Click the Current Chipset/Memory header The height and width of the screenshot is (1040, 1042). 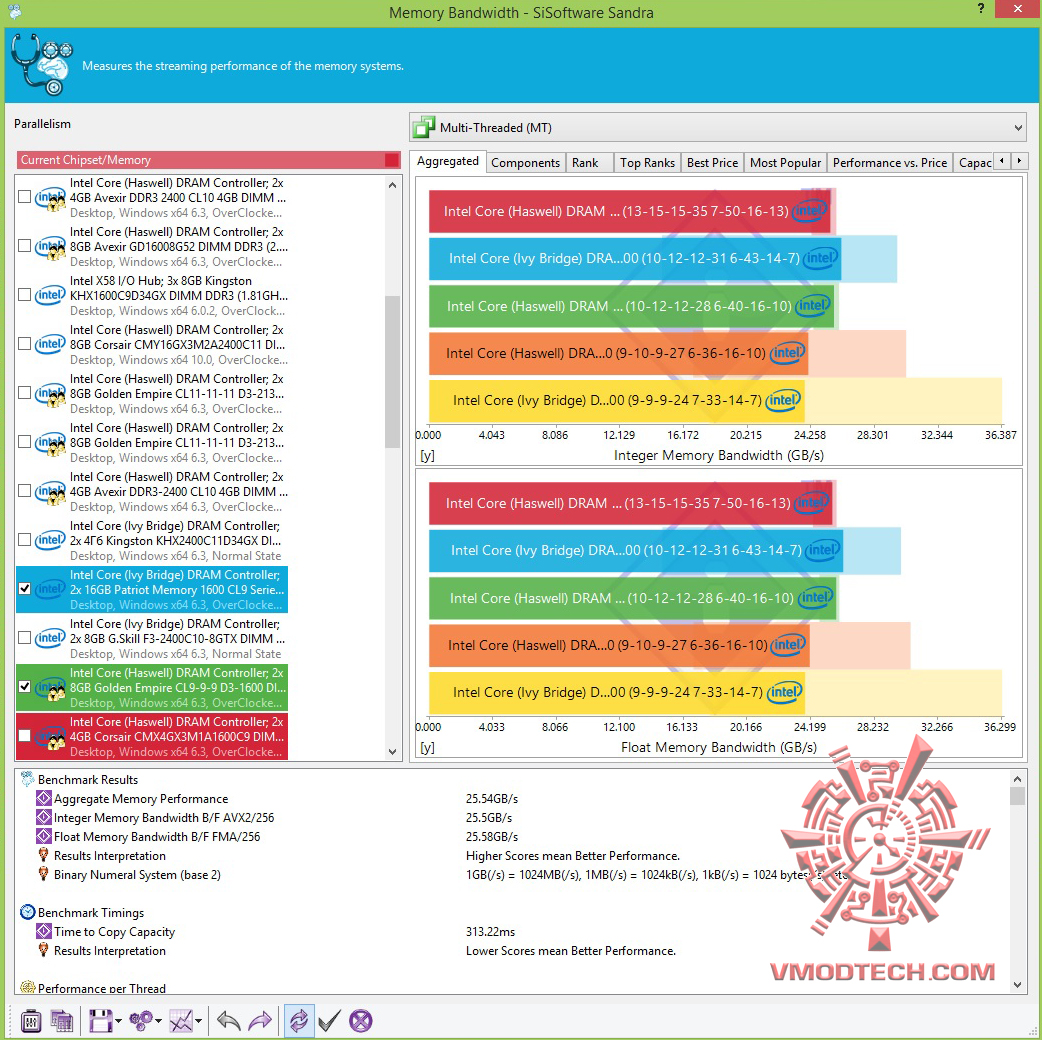click(208, 159)
